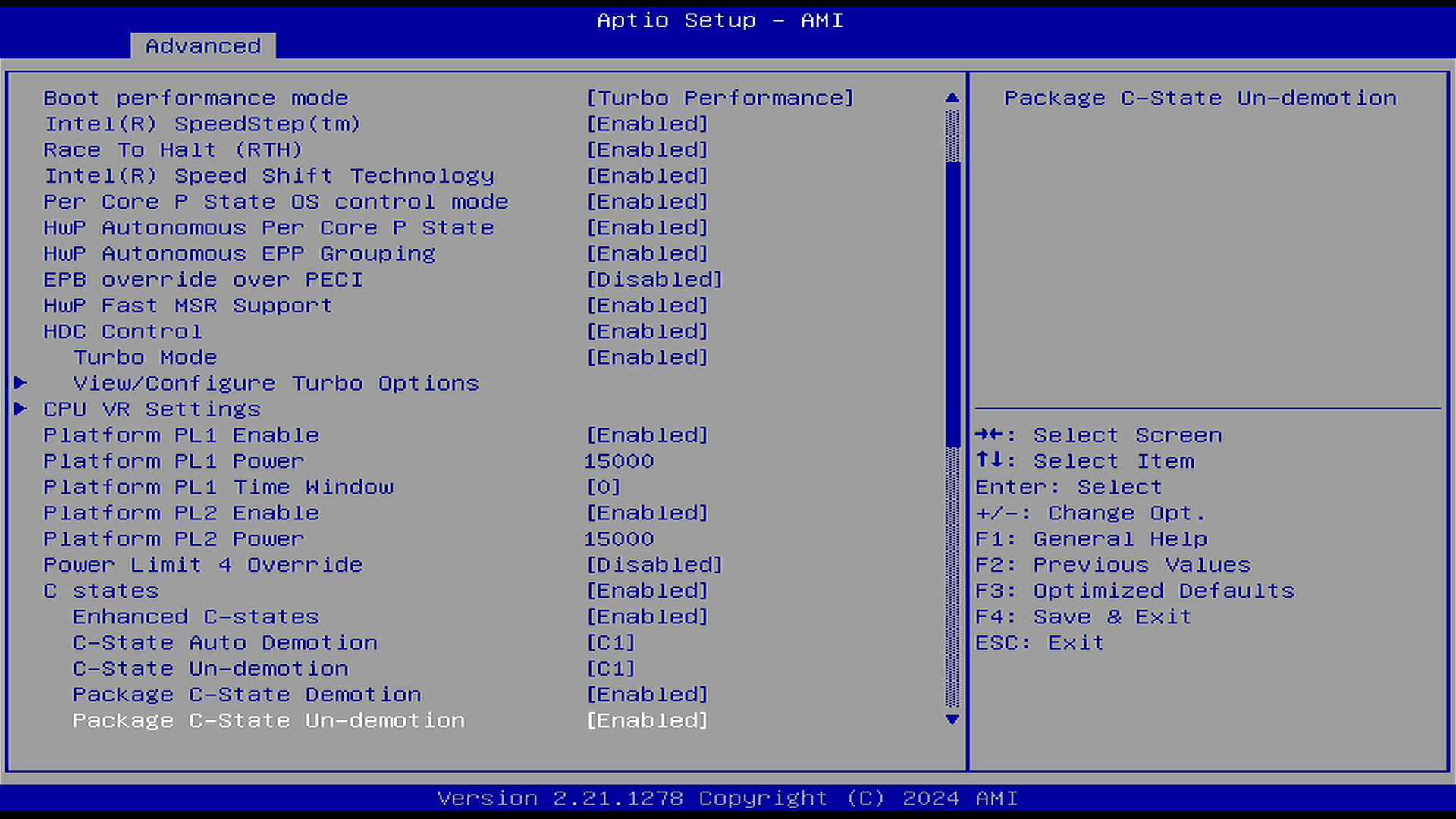Select C-State Un-demotion label
1456x819 pixels.
(x=211, y=669)
